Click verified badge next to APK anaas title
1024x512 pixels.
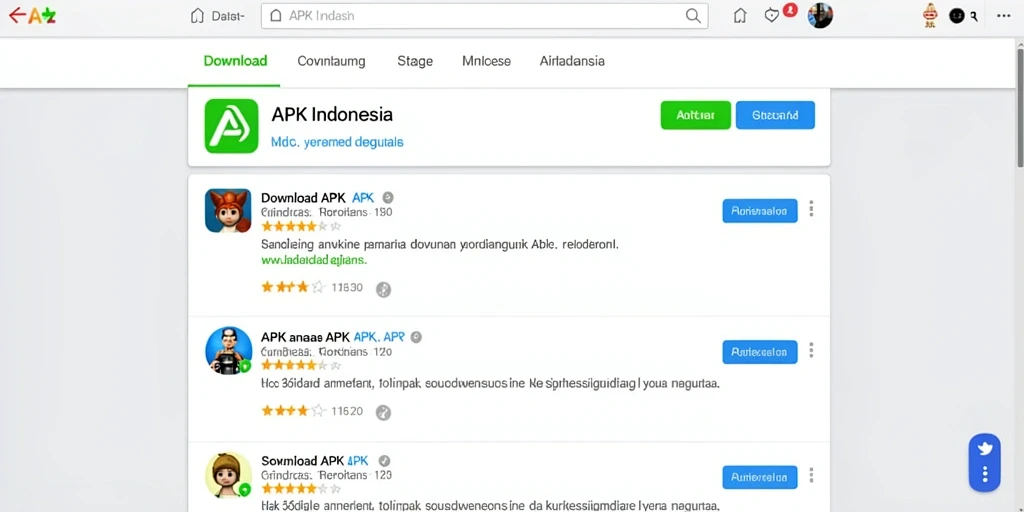pyautogui.click(x=416, y=337)
